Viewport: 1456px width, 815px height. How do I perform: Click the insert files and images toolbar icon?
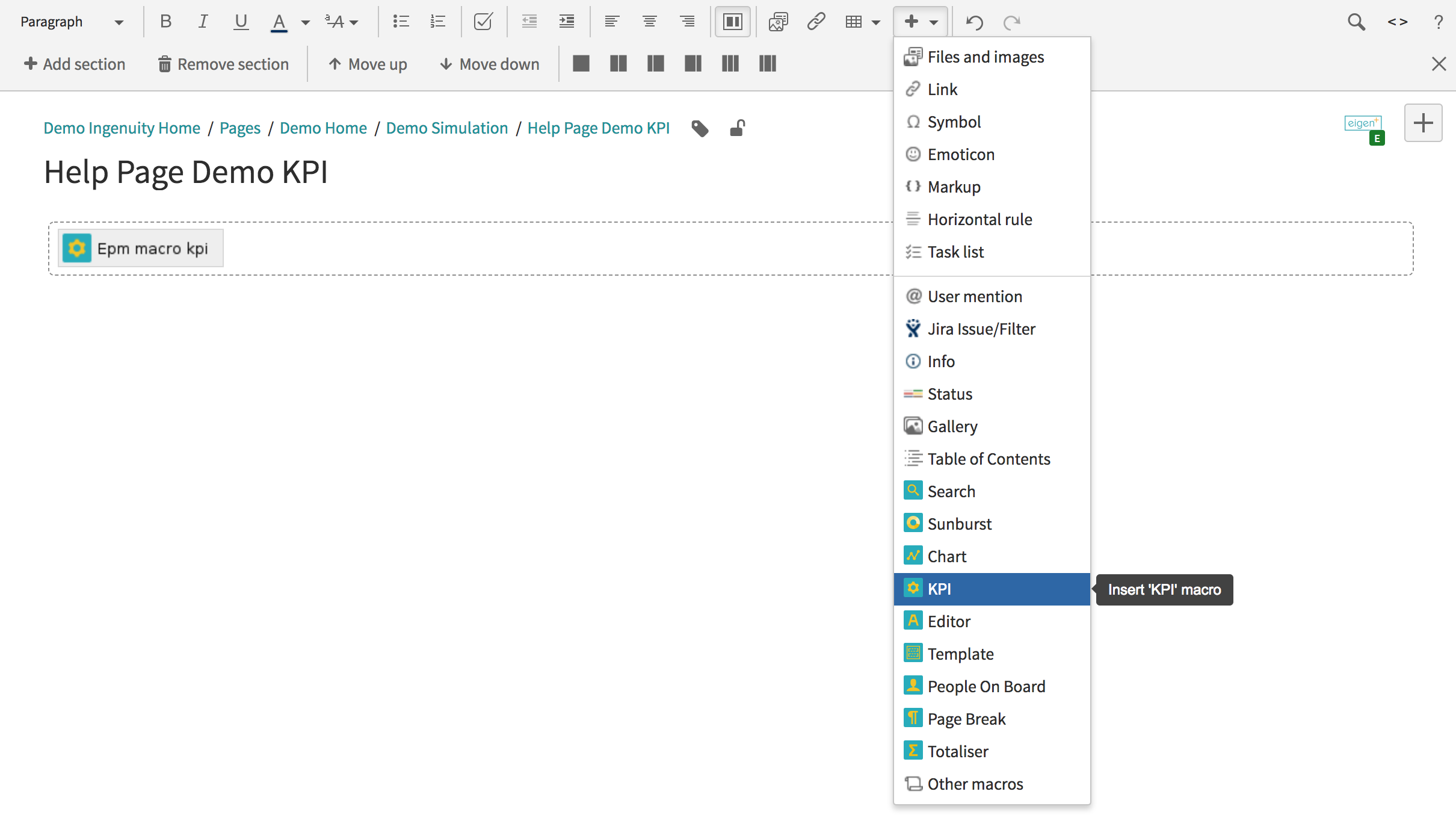(778, 22)
